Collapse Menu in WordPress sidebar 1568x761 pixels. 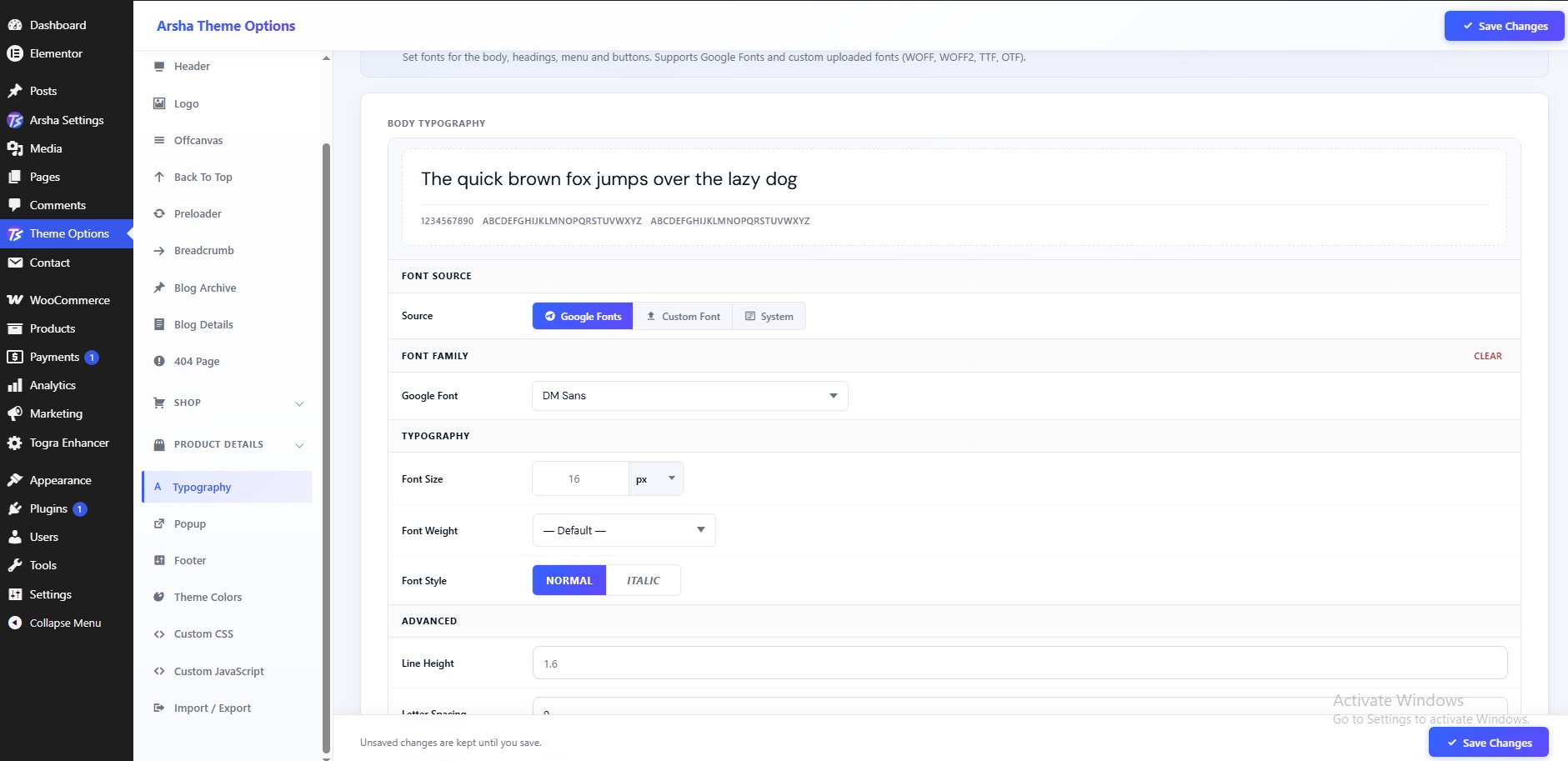tap(65, 623)
